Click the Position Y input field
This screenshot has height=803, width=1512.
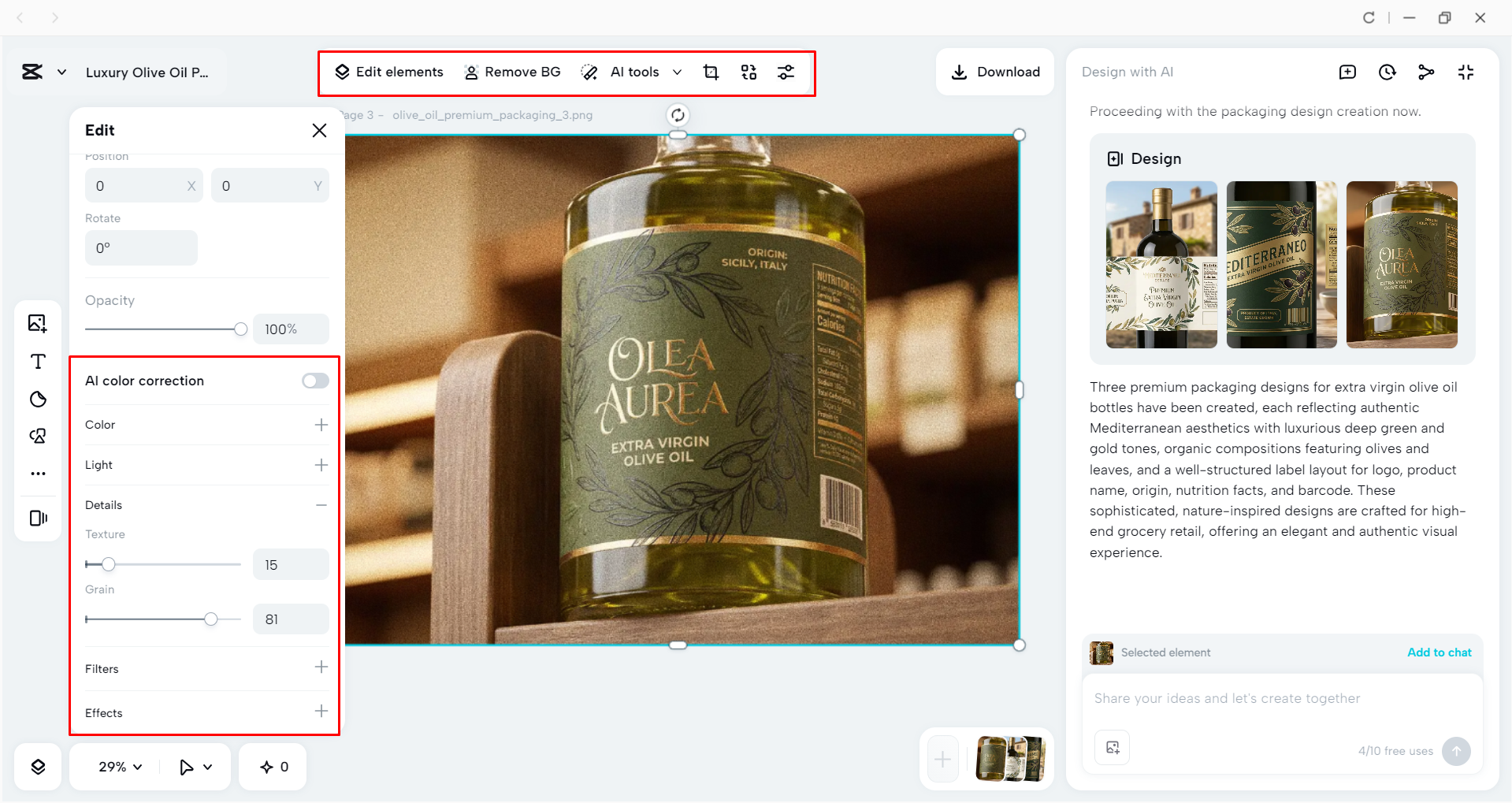click(x=270, y=186)
